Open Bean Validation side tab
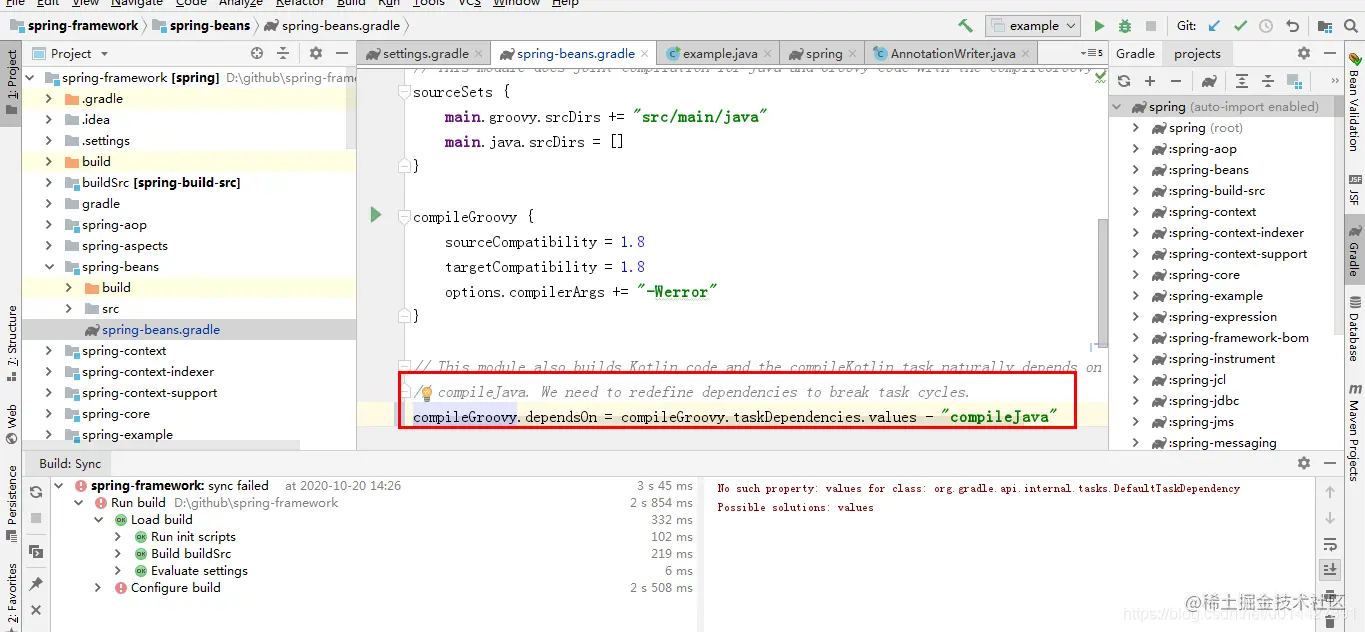1365x632 pixels. click(1354, 102)
